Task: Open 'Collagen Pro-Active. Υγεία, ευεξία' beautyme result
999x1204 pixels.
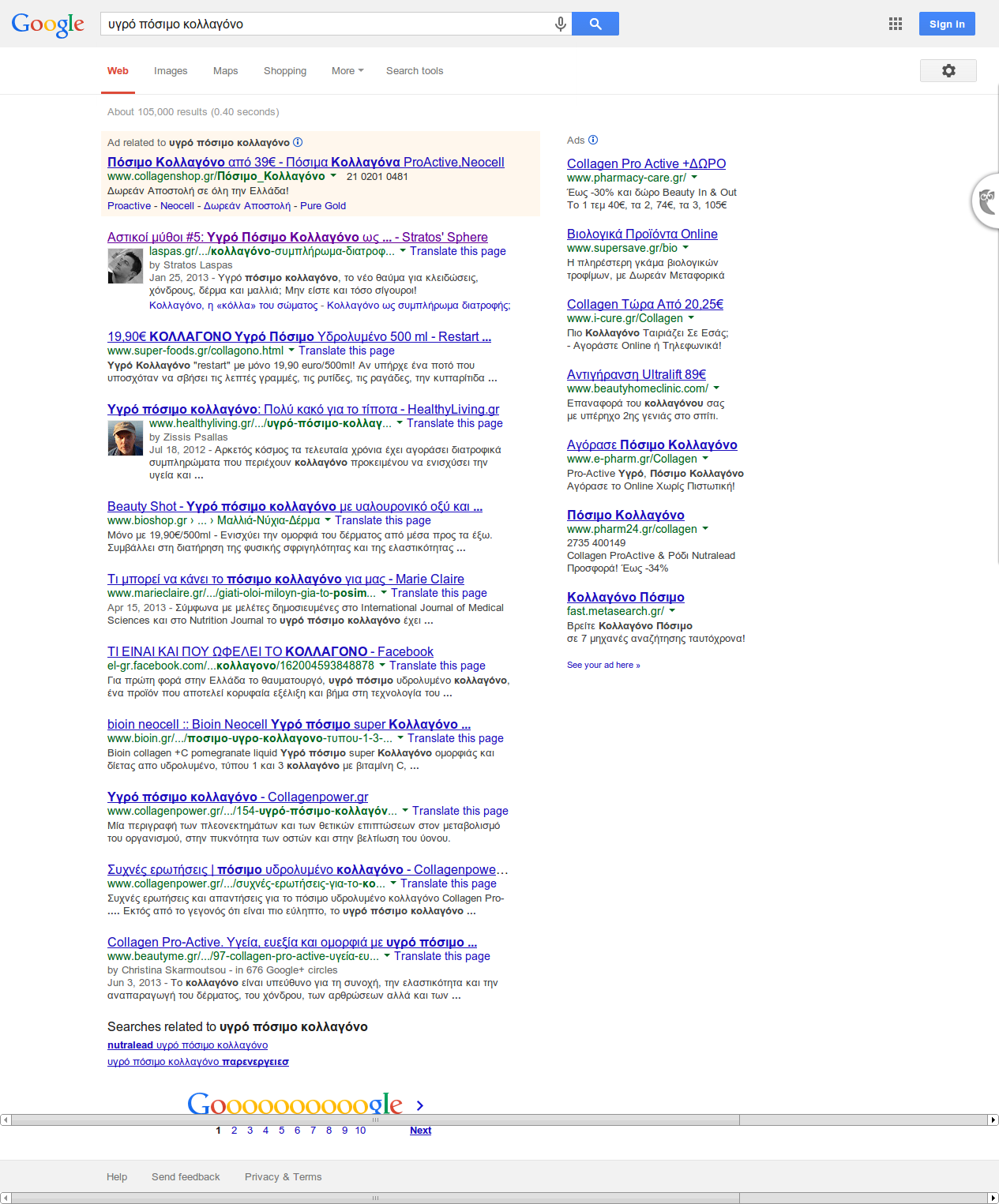Action: [292, 942]
